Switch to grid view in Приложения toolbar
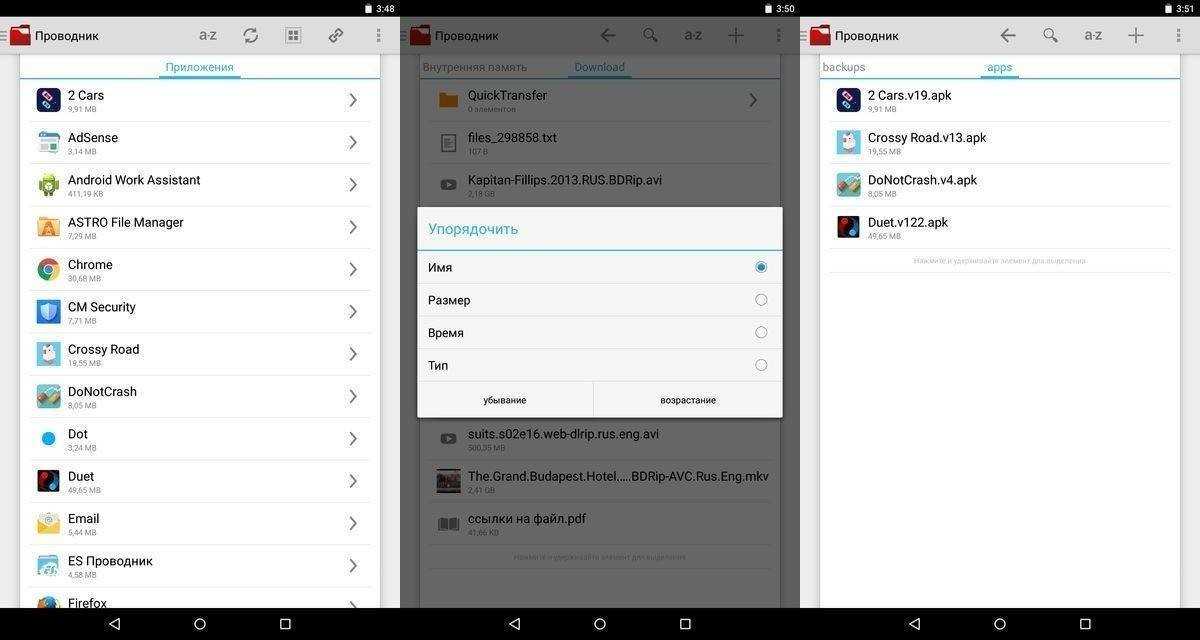This screenshot has width=1200, height=640. pos(293,35)
